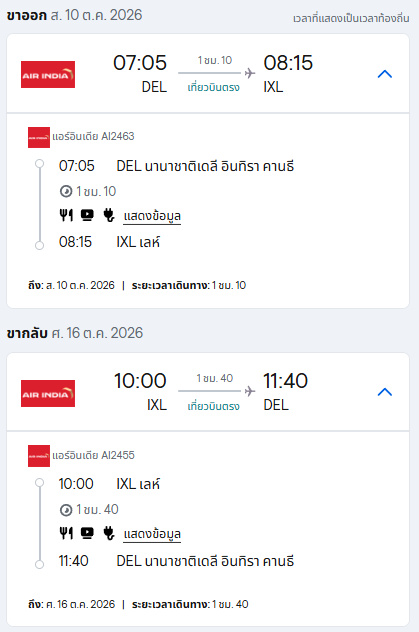The height and width of the screenshot is (632, 419).
Task: Click the airplane icon on outbound route line
Action: [250, 73]
